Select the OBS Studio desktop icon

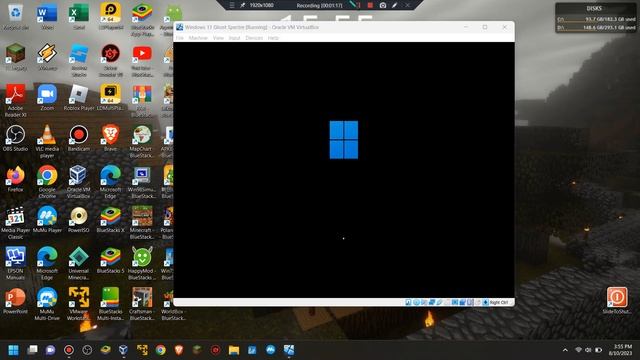point(16,138)
